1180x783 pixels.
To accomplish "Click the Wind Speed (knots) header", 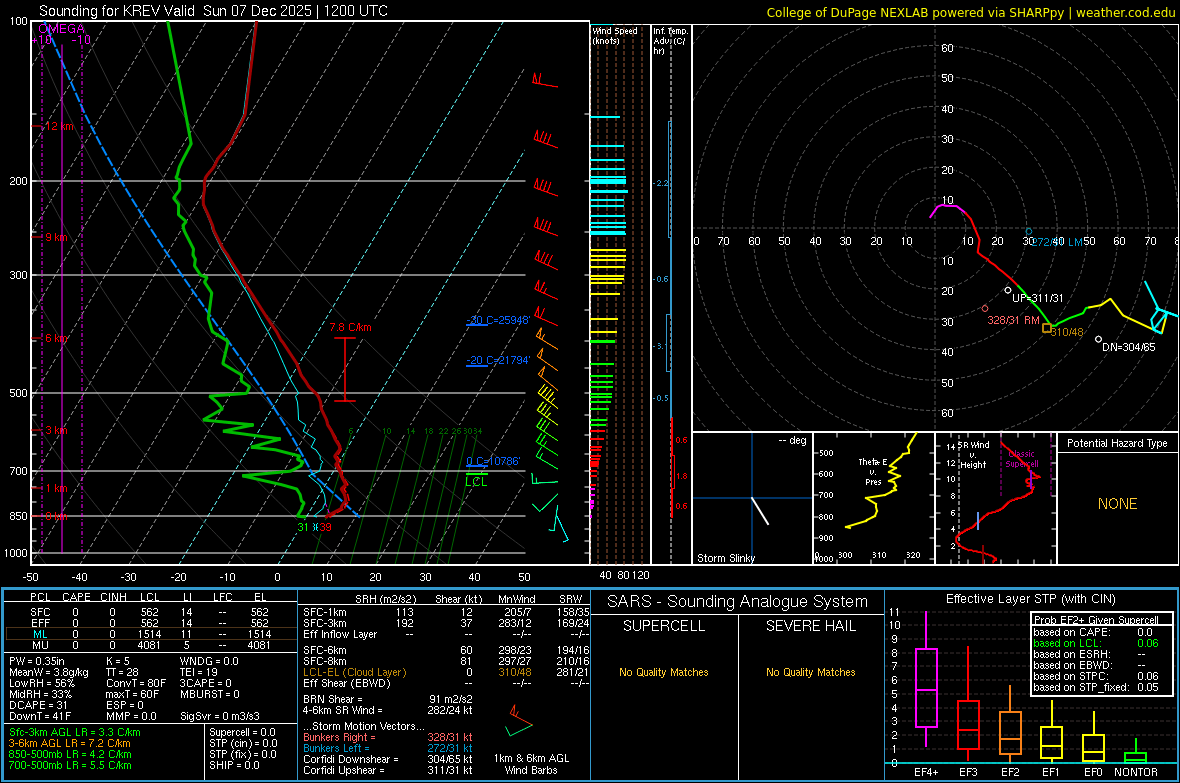I will (x=615, y=35).
